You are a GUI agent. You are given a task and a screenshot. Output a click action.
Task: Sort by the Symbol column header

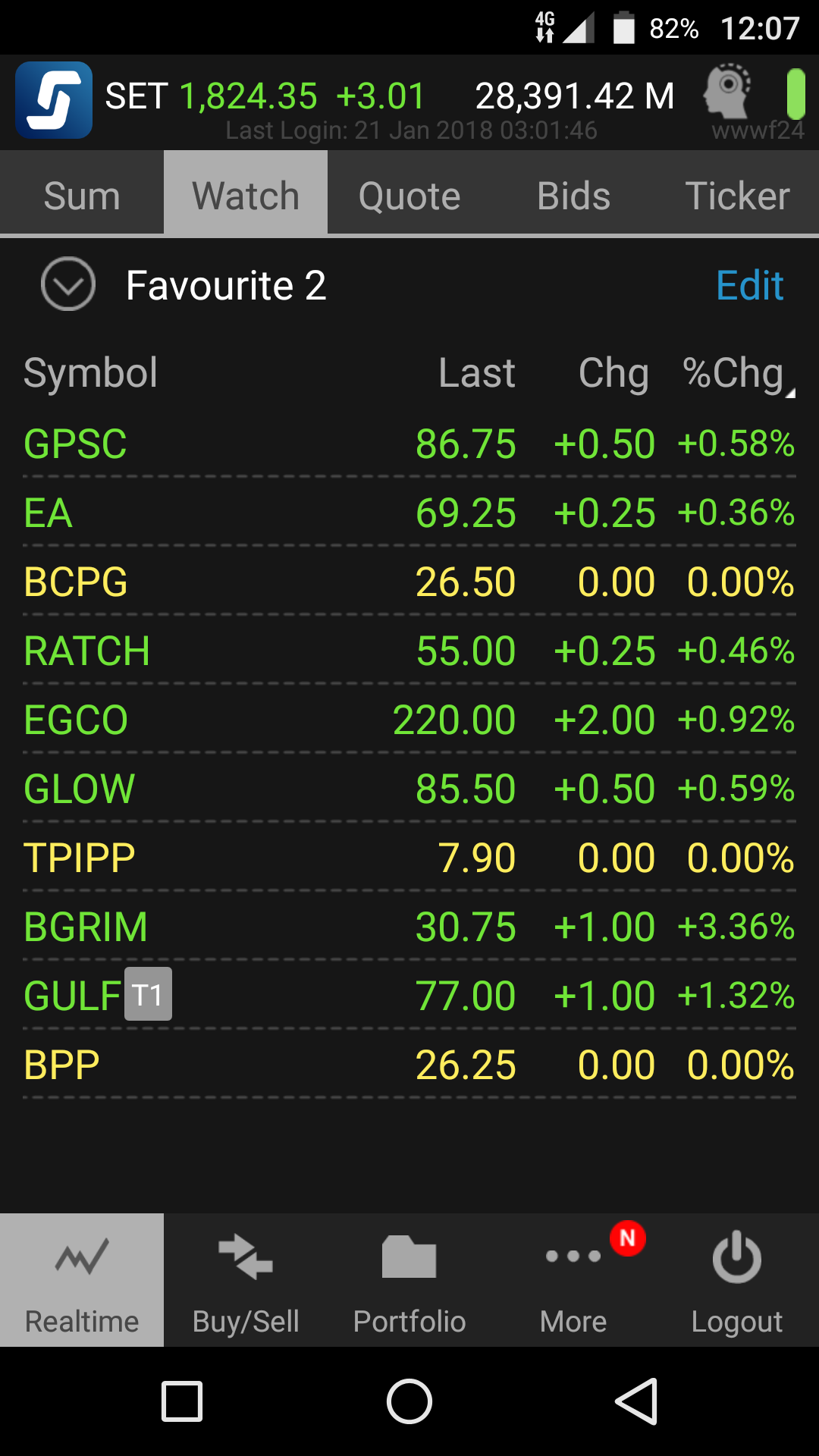point(91,373)
